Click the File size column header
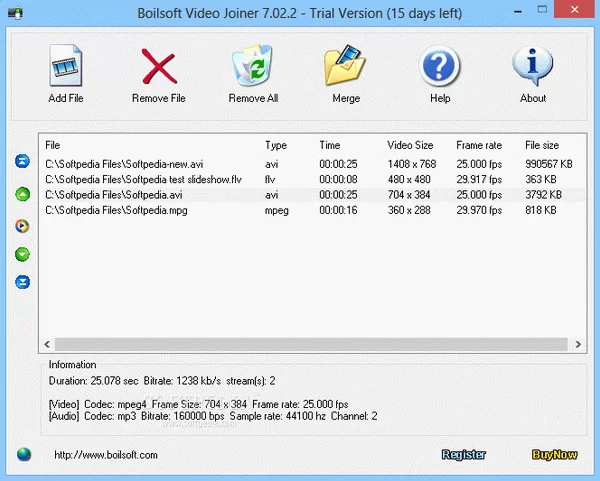 point(542,145)
